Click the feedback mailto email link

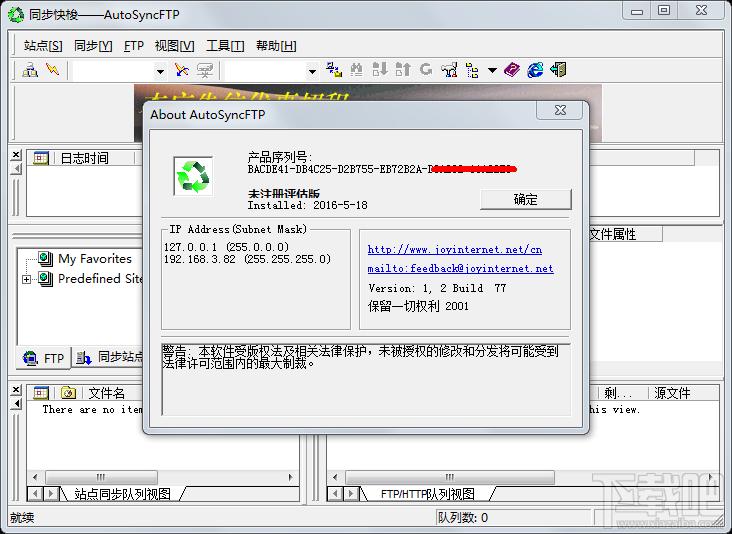460,269
